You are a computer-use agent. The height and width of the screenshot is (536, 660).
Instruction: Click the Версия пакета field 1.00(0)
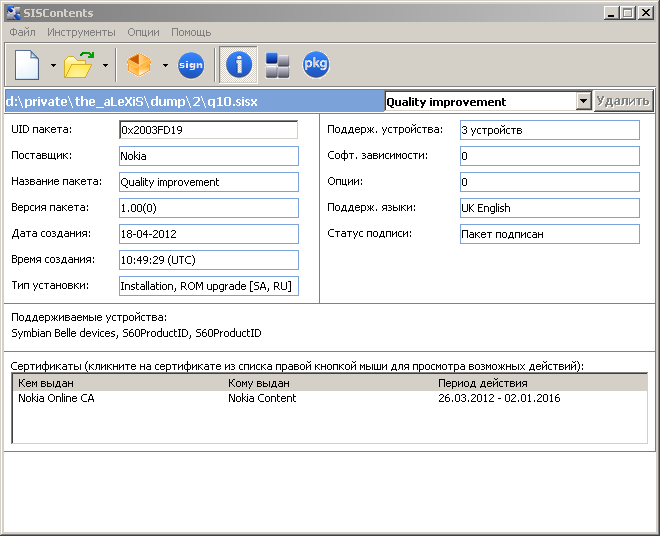[209, 208]
